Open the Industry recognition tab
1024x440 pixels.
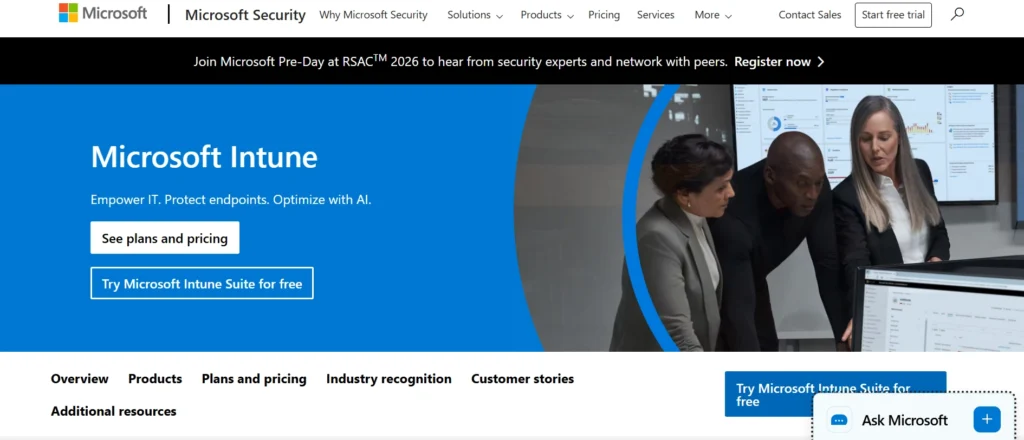[389, 379]
